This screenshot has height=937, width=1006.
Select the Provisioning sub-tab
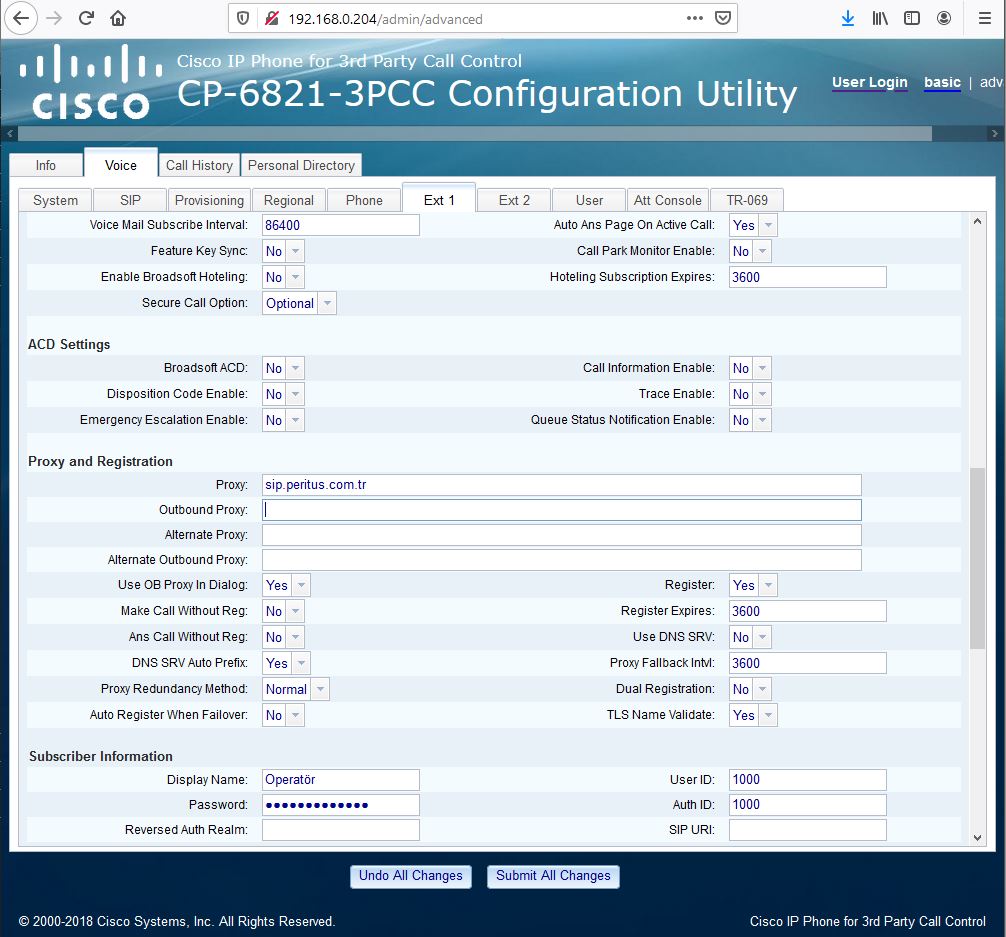click(x=209, y=200)
